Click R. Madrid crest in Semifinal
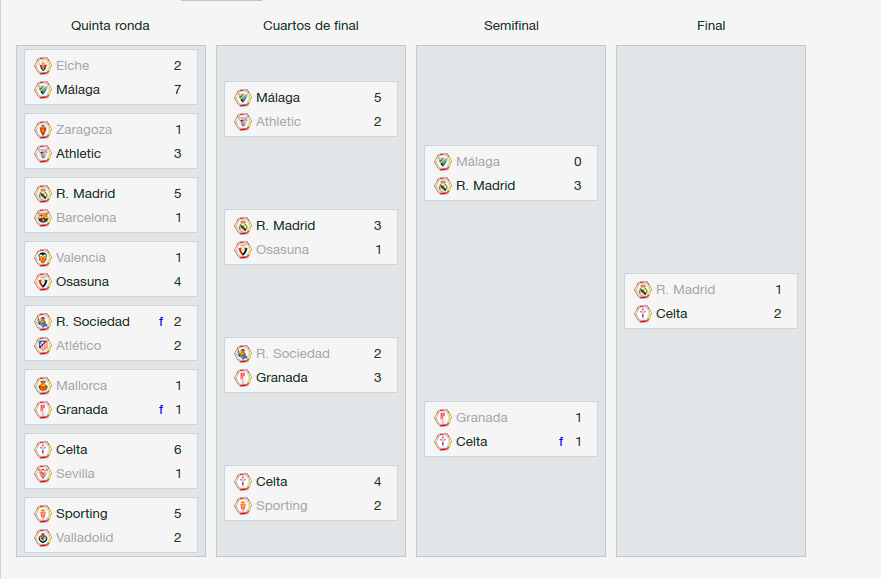 [x=443, y=185]
